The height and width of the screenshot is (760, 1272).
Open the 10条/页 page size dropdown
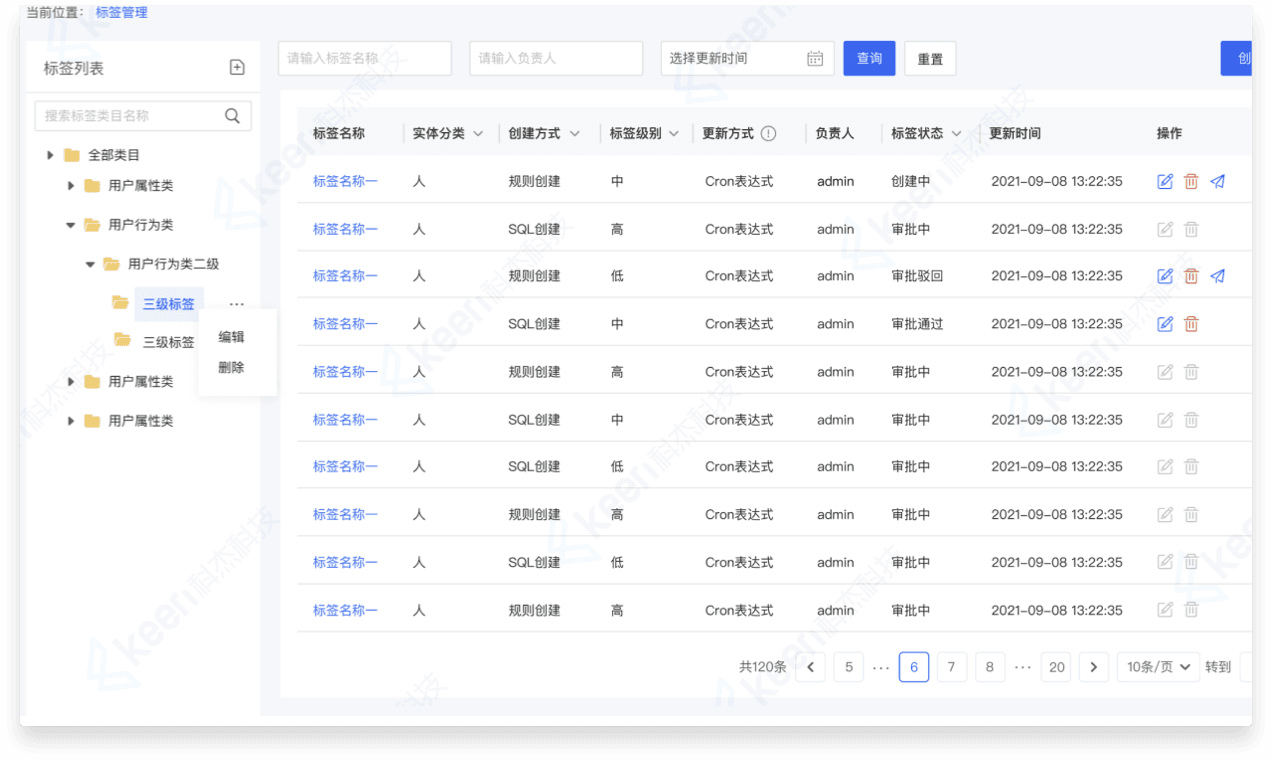coord(1158,667)
